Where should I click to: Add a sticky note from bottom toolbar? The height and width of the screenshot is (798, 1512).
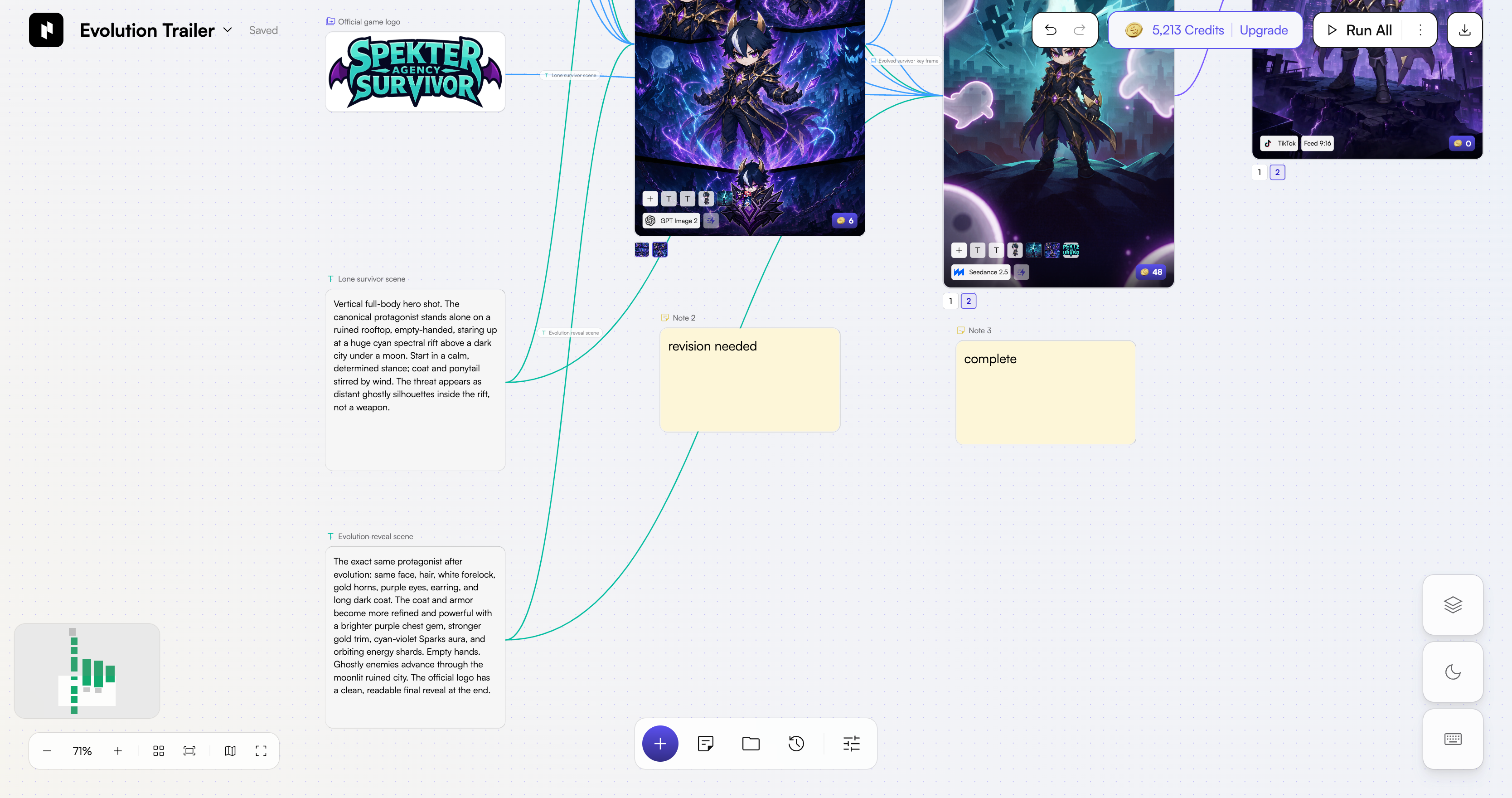point(706,744)
